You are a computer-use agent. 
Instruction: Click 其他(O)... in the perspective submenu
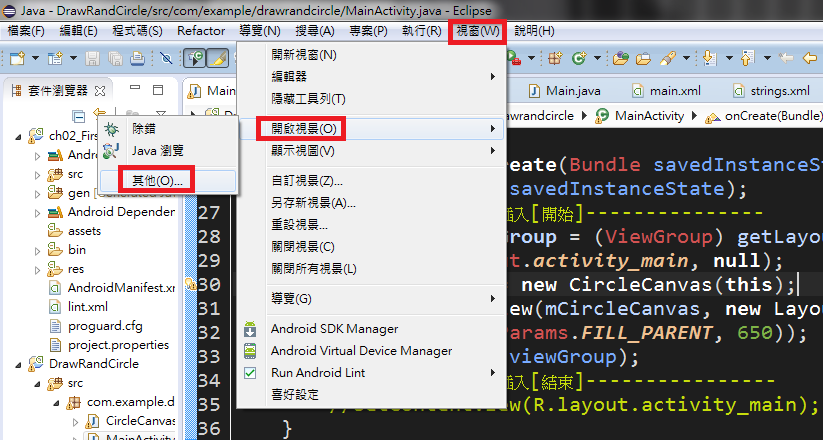(168, 181)
